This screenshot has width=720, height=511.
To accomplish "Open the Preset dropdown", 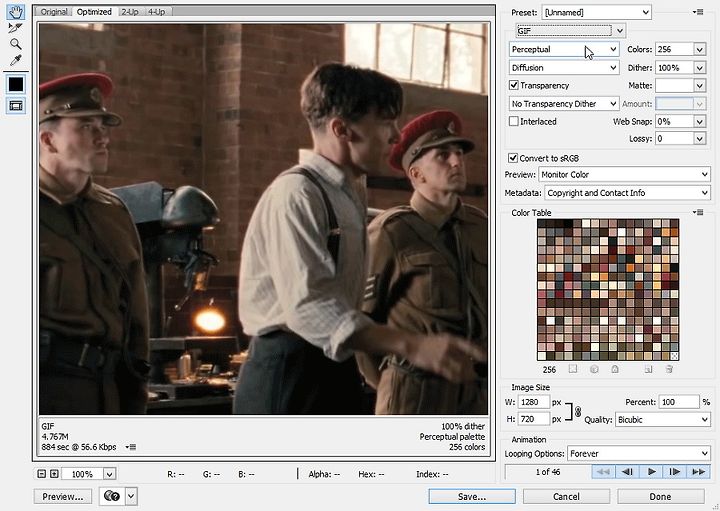I will [596, 12].
